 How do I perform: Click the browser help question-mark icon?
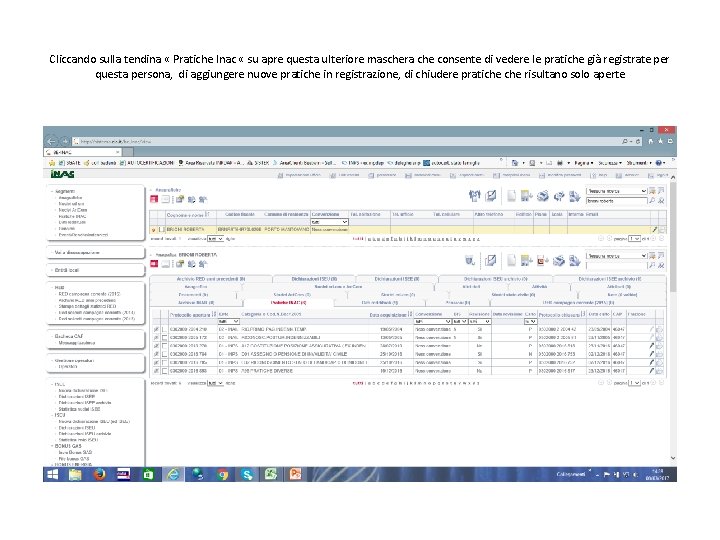(x=658, y=163)
